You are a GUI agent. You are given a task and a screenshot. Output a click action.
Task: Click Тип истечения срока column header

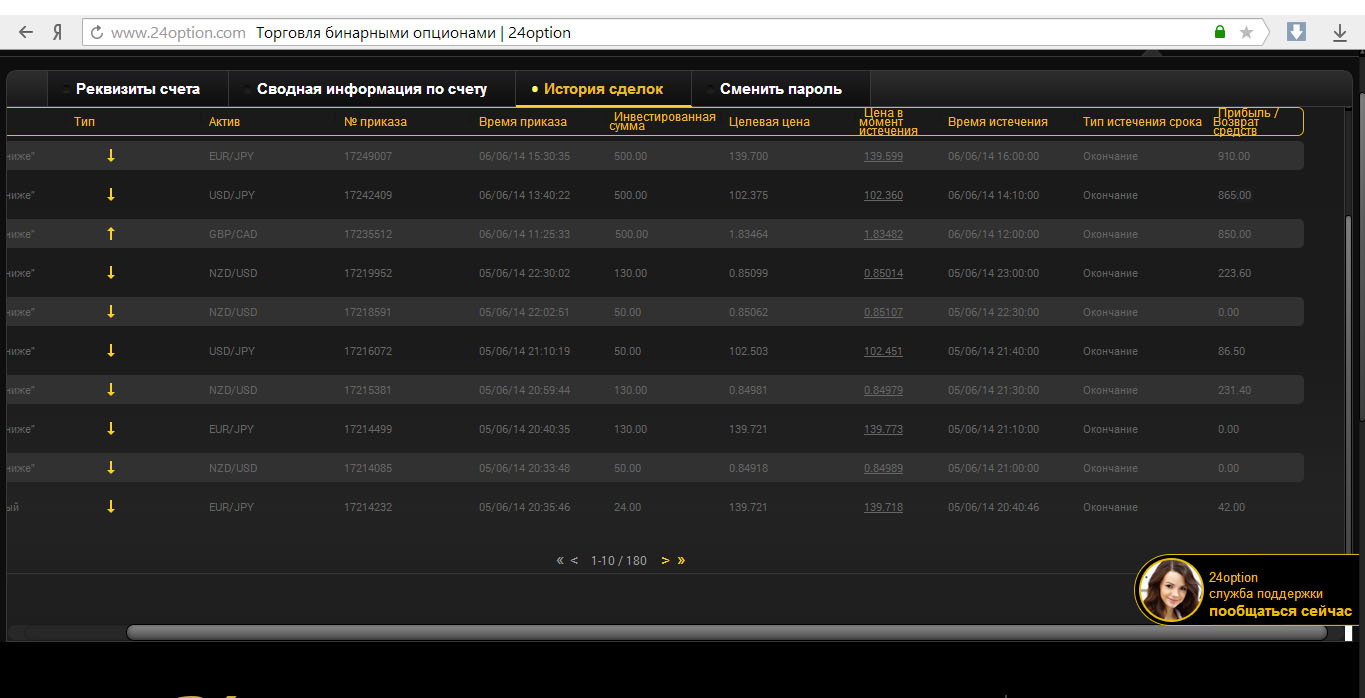[1142, 122]
